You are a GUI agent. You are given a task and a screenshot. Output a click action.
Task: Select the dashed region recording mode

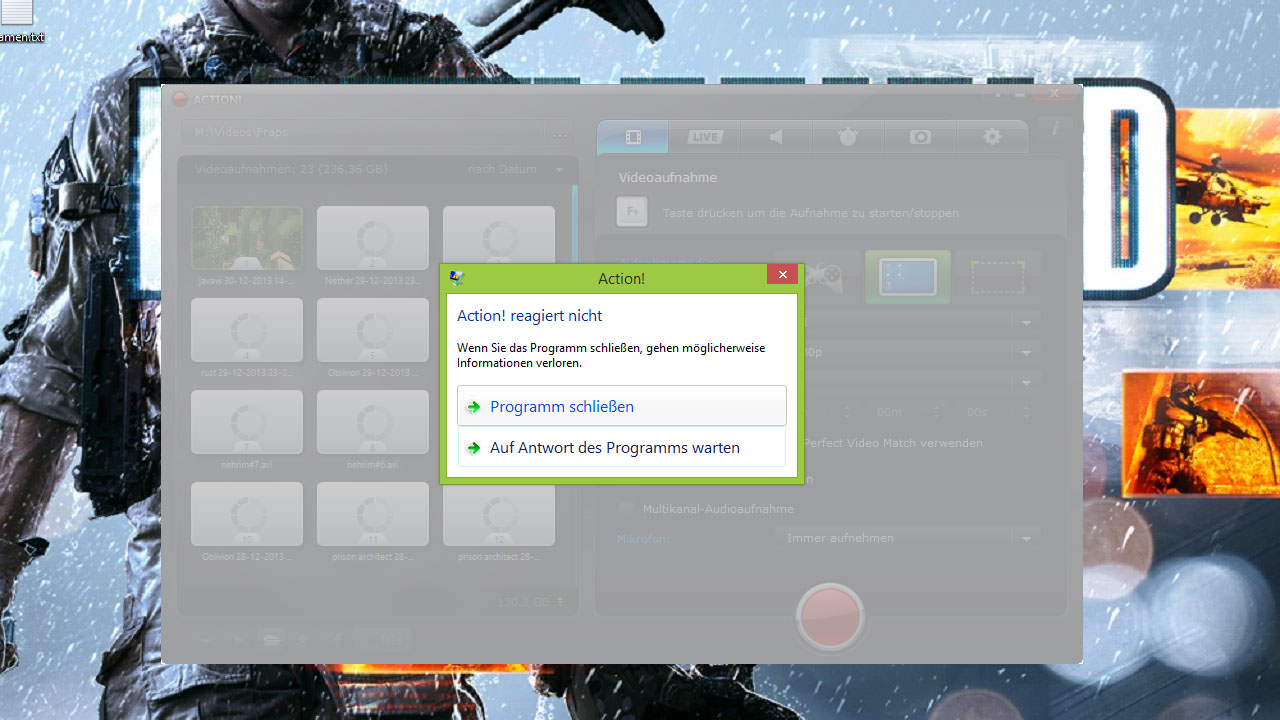pos(998,277)
